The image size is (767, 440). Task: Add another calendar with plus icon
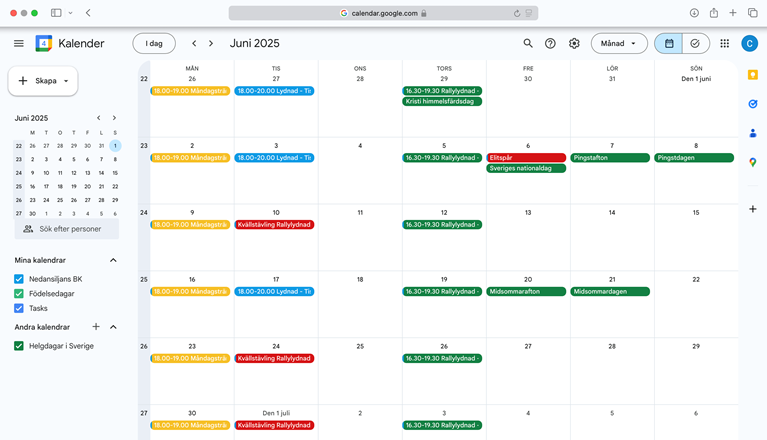click(x=96, y=327)
